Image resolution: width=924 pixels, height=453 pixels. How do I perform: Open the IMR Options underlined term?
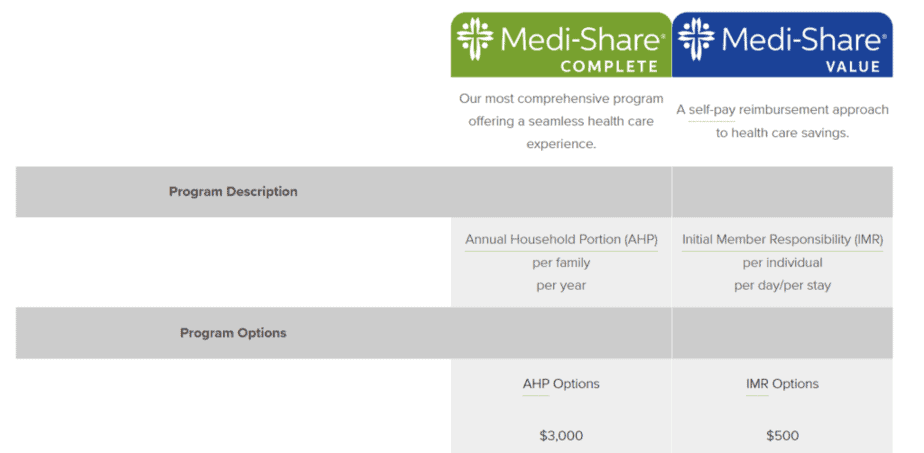pyautogui.click(x=783, y=384)
